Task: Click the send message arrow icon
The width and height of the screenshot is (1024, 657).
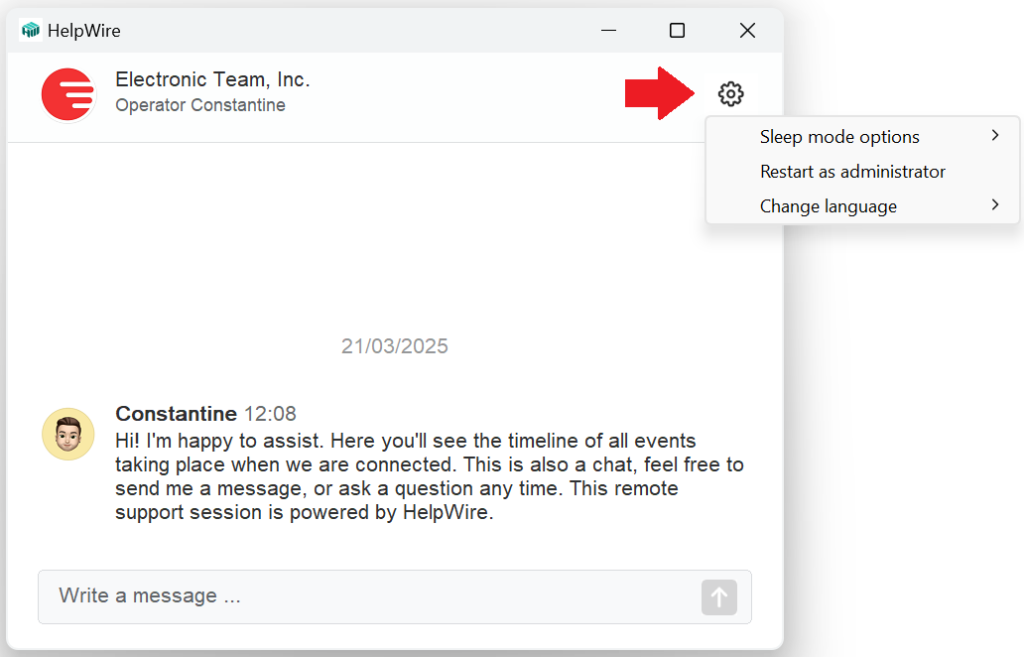Action: [x=718, y=597]
